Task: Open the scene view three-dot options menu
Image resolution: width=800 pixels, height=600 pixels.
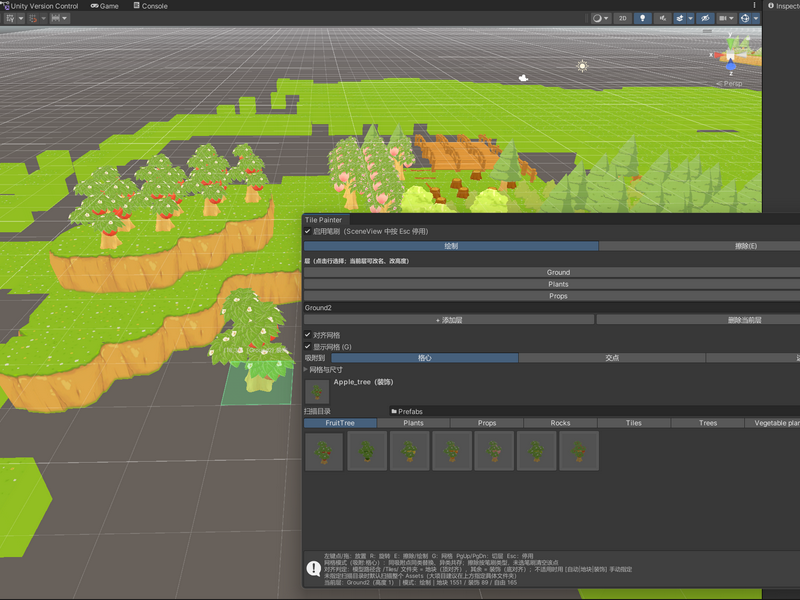Action: click(755, 5)
